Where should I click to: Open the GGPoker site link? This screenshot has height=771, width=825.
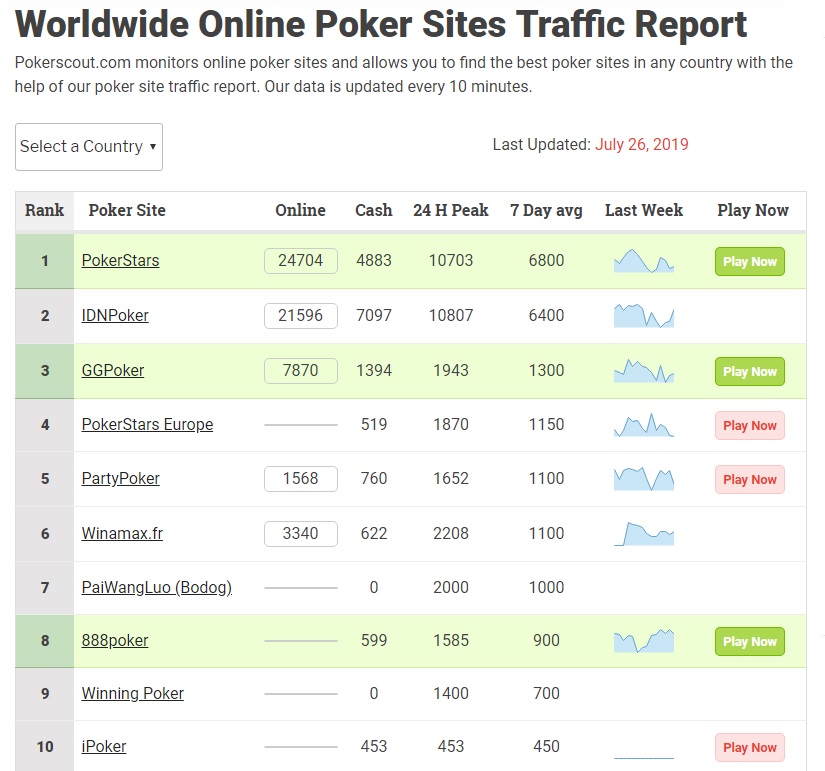click(113, 371)
